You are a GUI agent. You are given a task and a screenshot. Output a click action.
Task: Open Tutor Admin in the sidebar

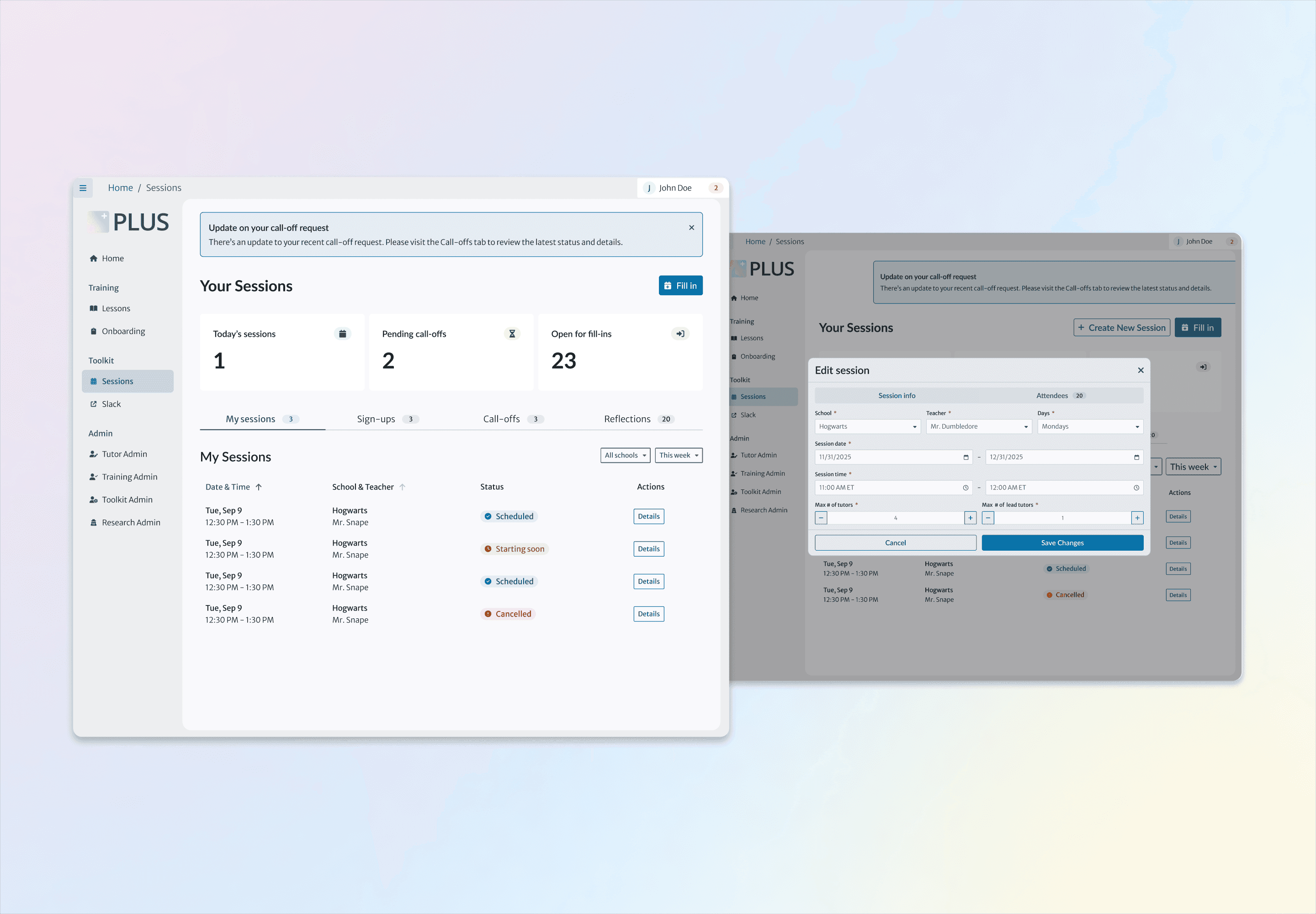[x=124, y=454]
